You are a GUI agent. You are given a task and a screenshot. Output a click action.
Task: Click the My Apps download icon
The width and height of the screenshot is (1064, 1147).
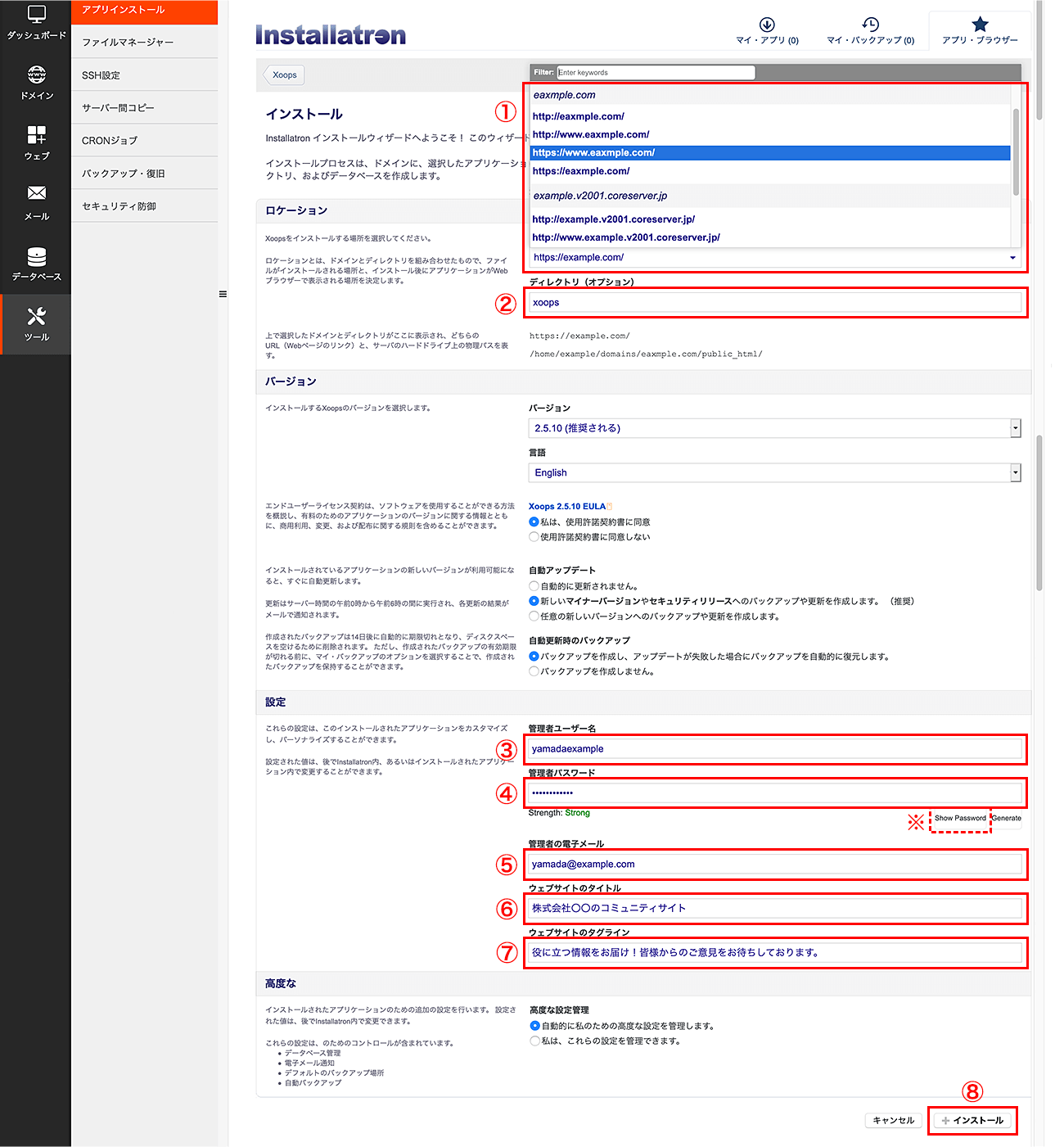pyautogui.click(x=767, y=24)
